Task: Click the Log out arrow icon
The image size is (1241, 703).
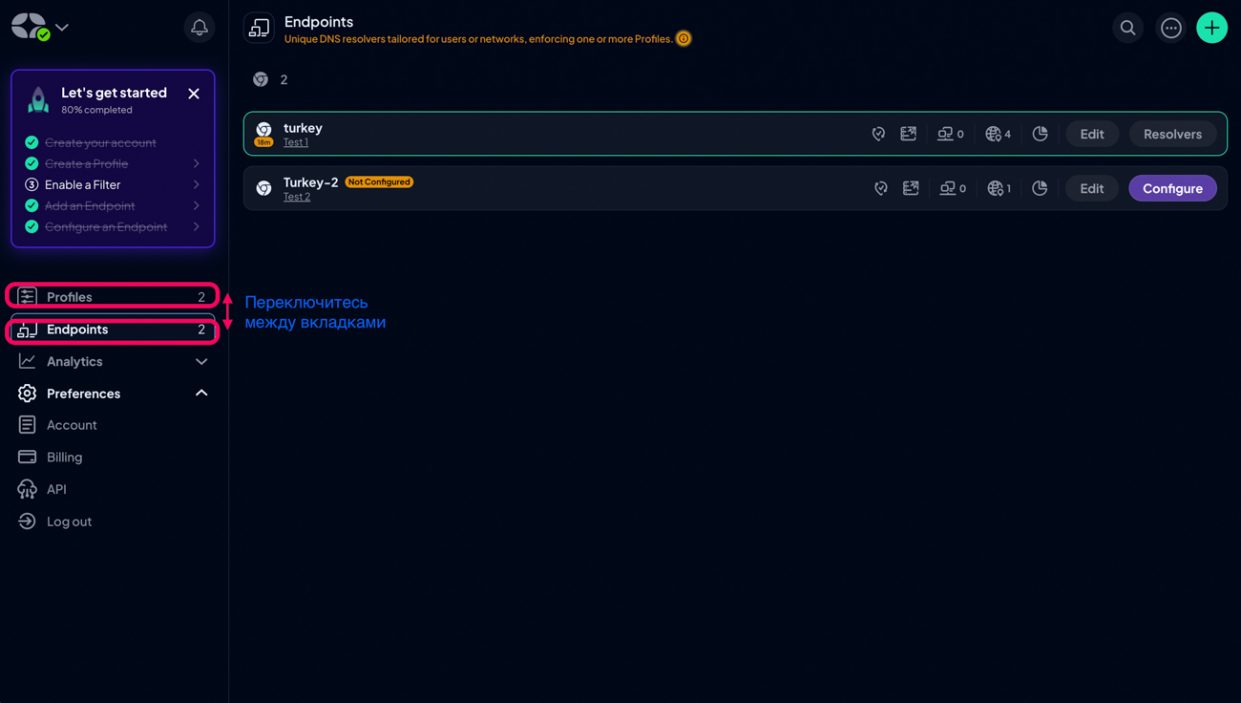Action: tap(27, 521)
